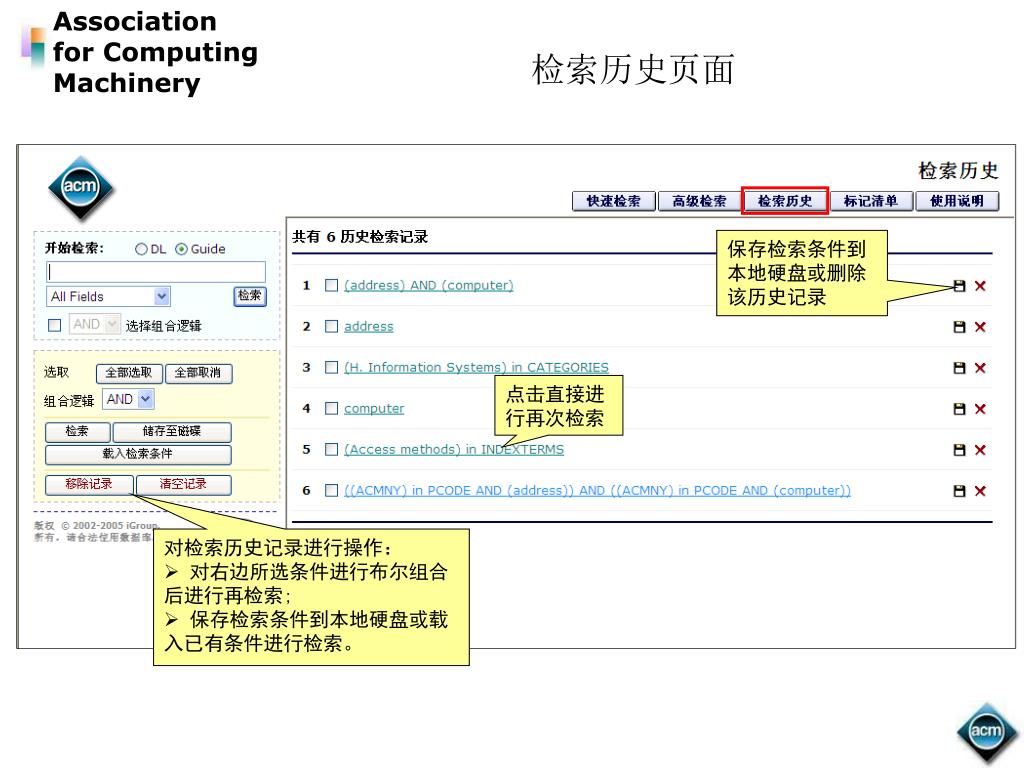Viewport: 1024px width, 768px height.
Task: Click '共有 6 历史检索记录' heading text
Action: coord(360,236)
